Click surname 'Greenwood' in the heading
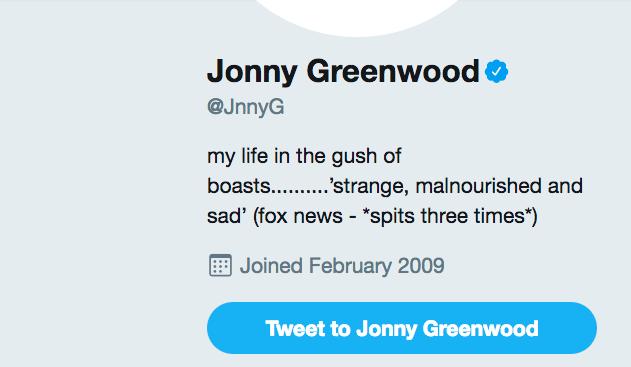Image resolution: width=631 pixels, height=367 pixels. click(393, 72)
